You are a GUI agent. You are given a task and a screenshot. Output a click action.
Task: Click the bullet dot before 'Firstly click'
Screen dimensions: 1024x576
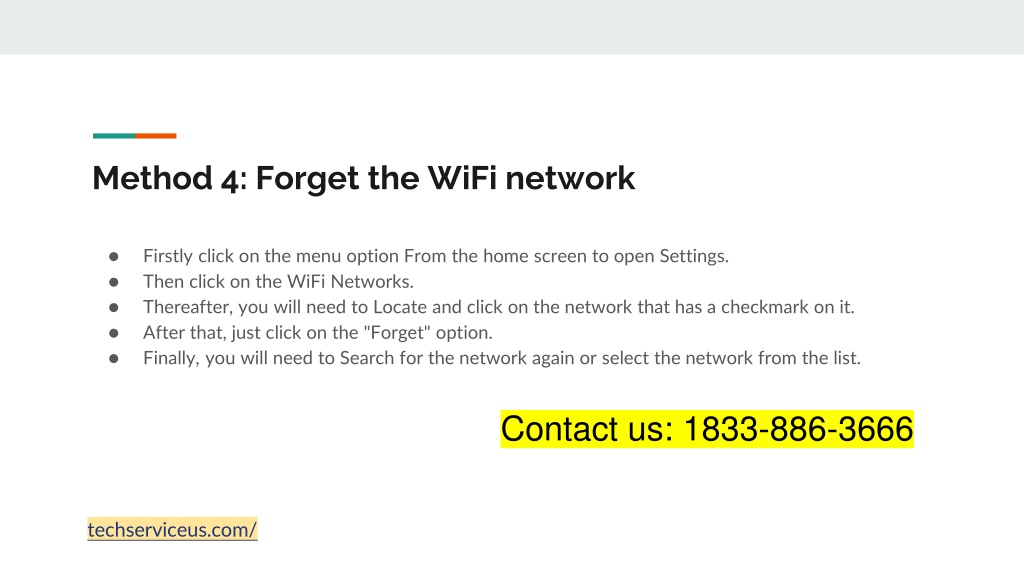114,257
